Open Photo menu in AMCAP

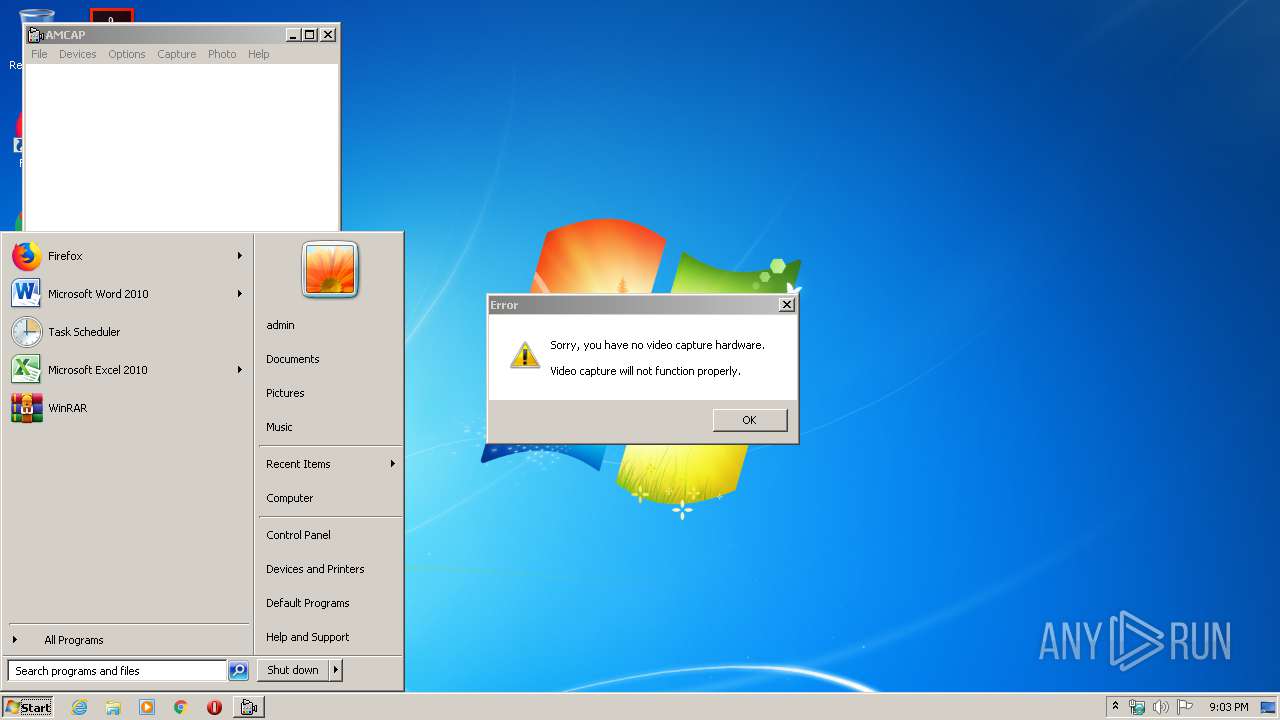pos(222,54)
